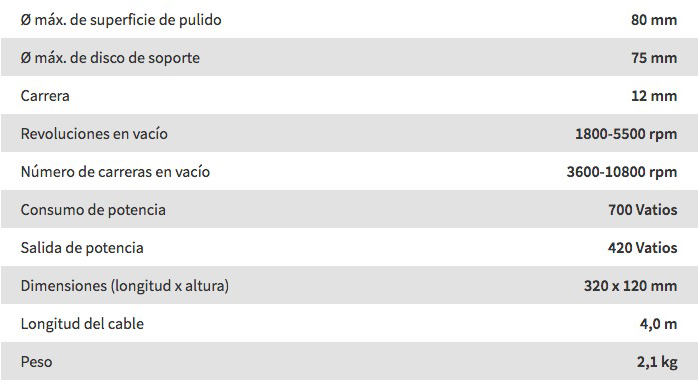
Task: Select the 2,1 kg weight value
Action: tap(657, 362)
